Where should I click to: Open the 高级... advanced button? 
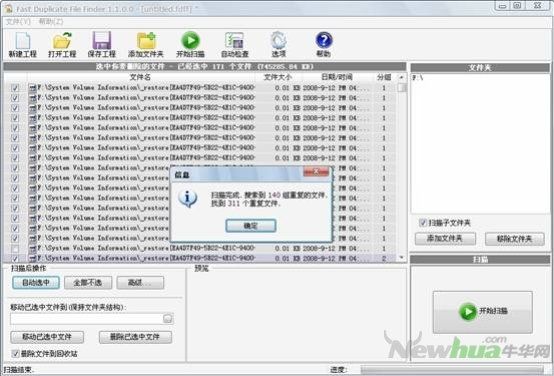pyautogui.click(x=140, y=283)
